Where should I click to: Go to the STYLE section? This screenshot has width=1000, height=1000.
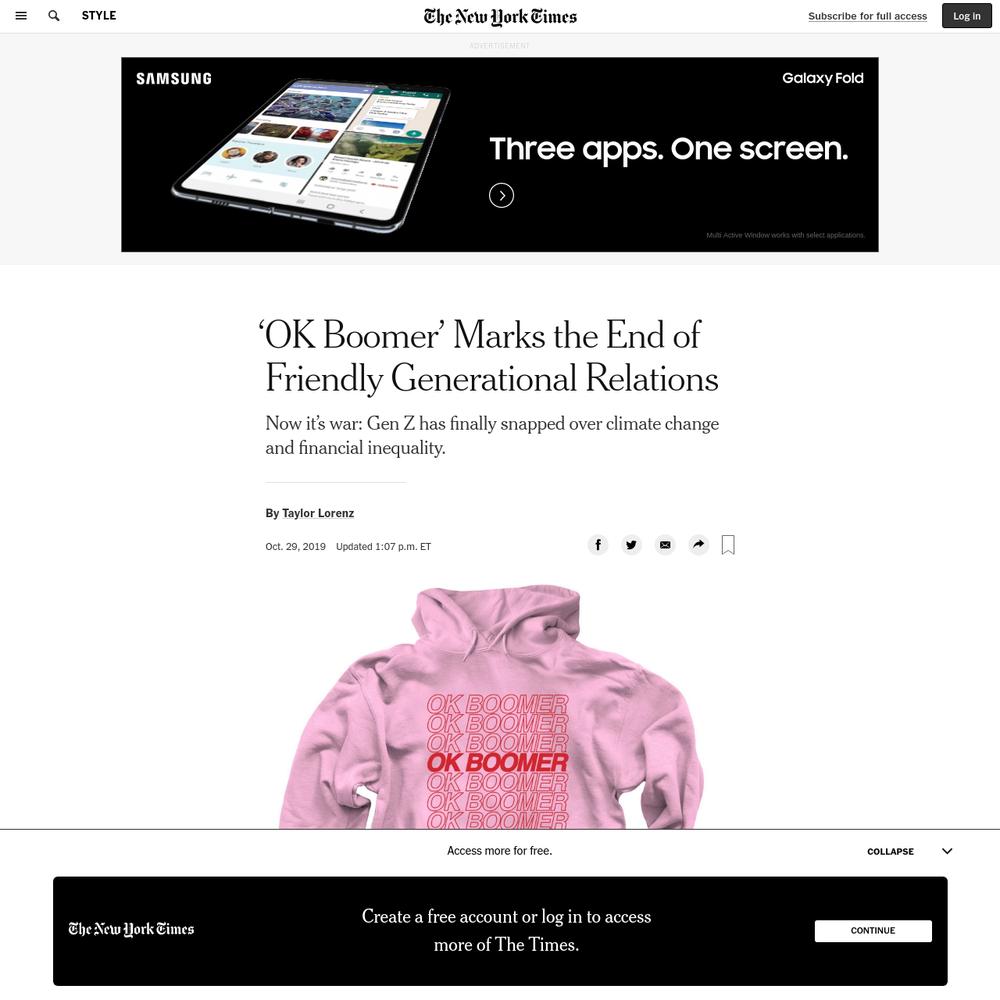click(99, 16)
